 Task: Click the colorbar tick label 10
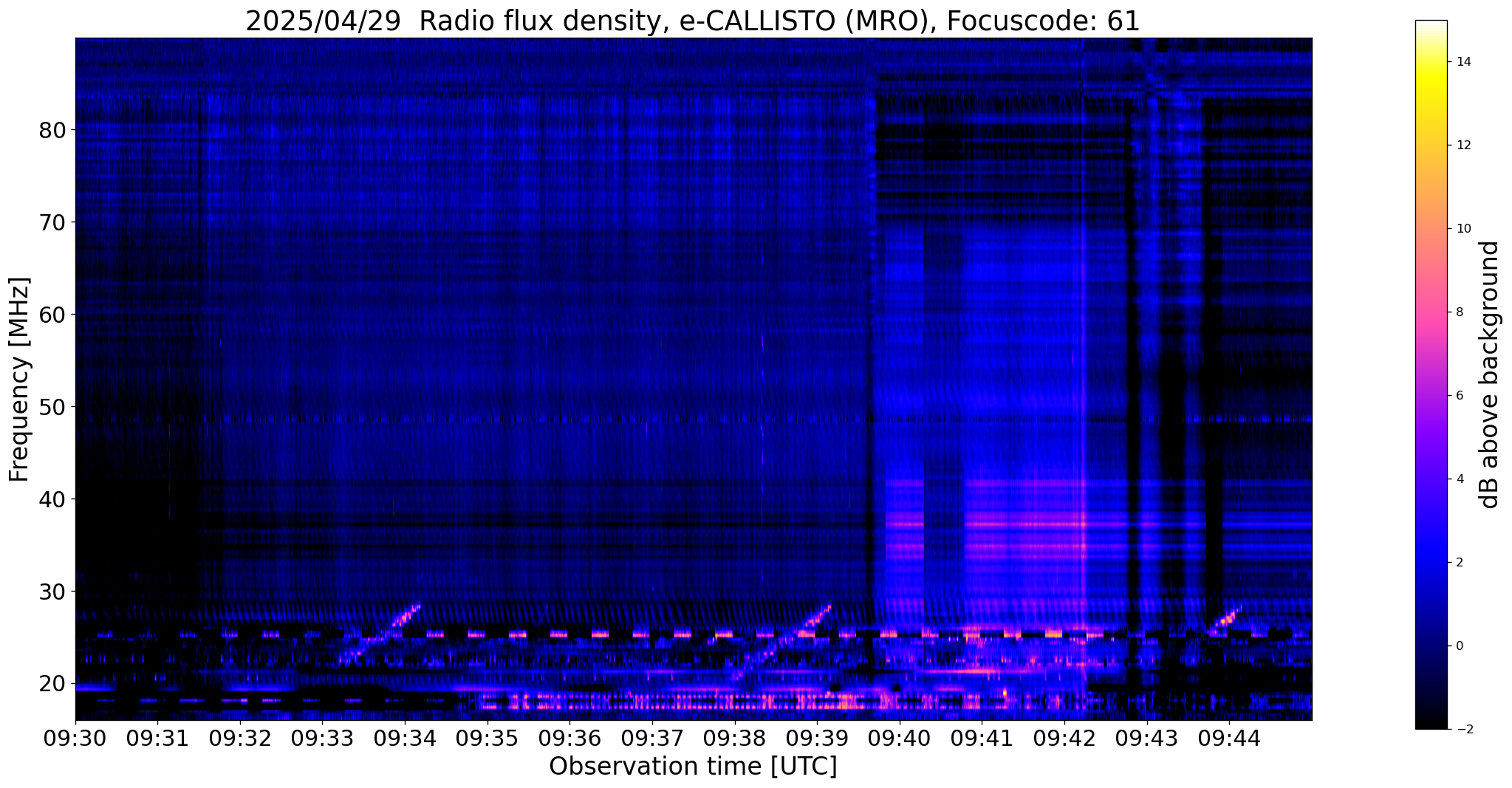click(x=1463, y=229)
